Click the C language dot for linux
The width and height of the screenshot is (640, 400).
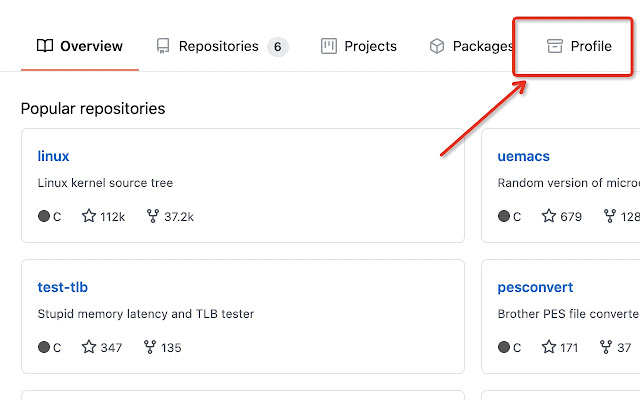[x=44, y=216]
